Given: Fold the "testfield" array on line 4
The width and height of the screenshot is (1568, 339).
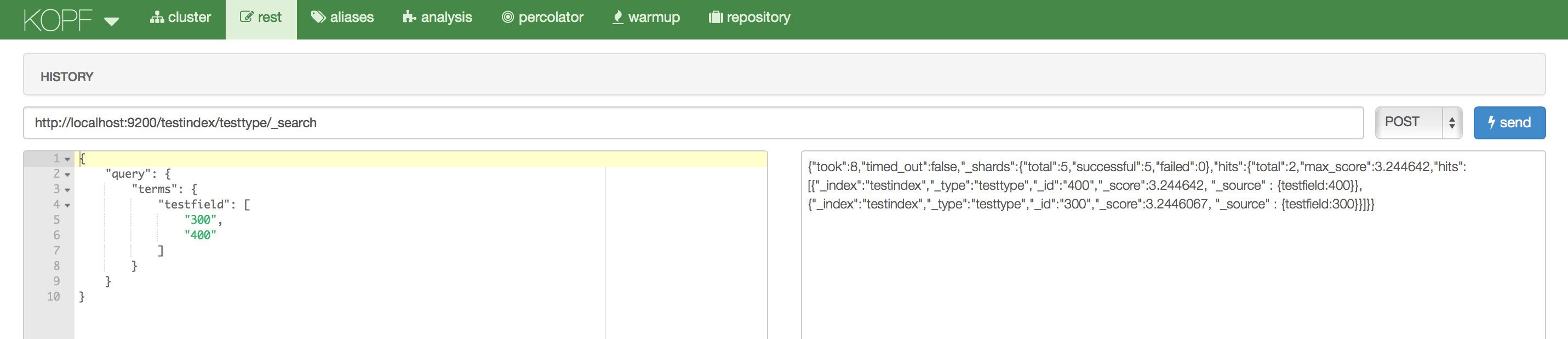Looking at the screenshot, I should tap(67, 205).
